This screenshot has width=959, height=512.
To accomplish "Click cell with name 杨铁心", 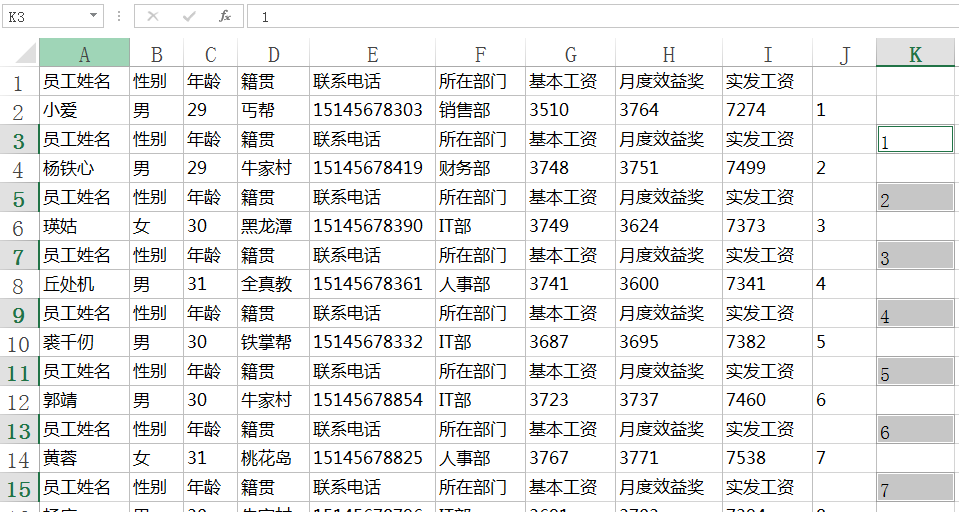I will [84, 168].
